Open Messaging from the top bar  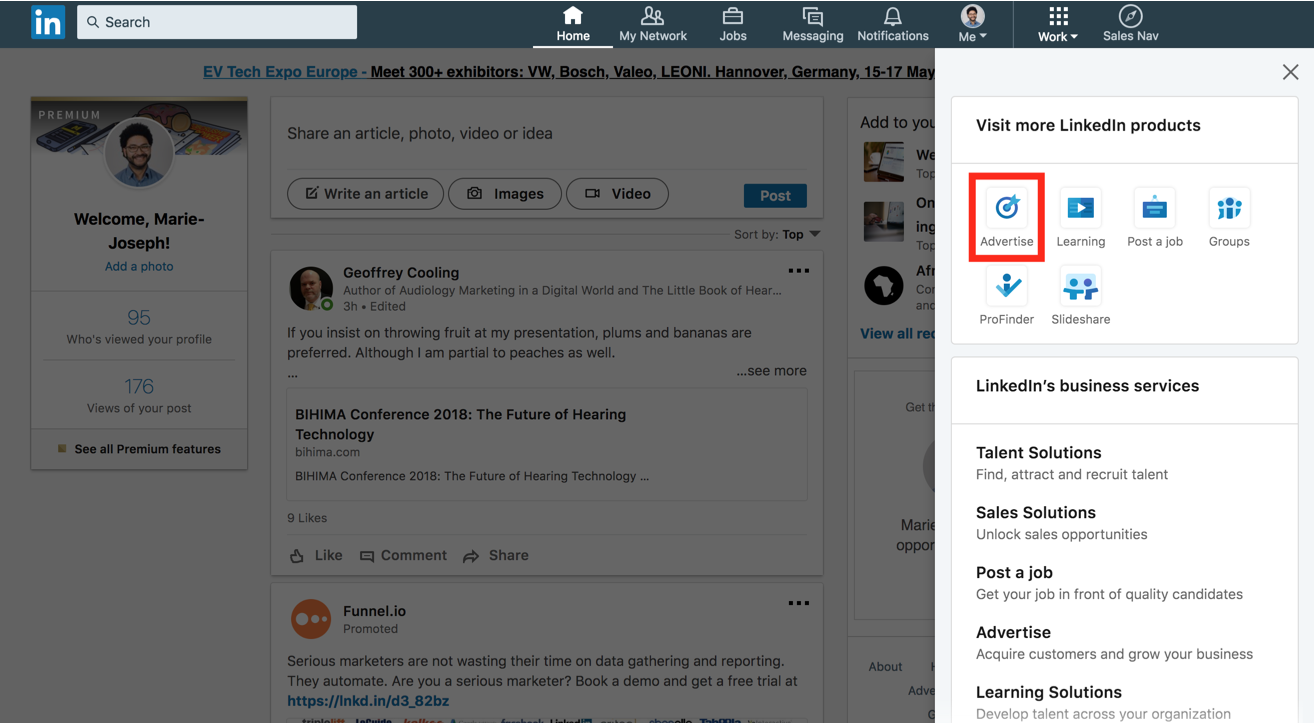813,25
